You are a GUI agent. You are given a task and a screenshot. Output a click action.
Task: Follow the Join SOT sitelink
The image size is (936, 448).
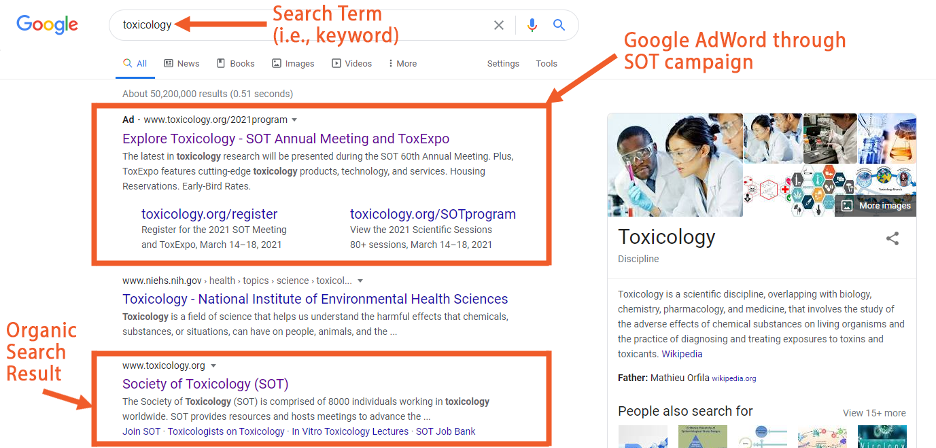coord(141,431)
